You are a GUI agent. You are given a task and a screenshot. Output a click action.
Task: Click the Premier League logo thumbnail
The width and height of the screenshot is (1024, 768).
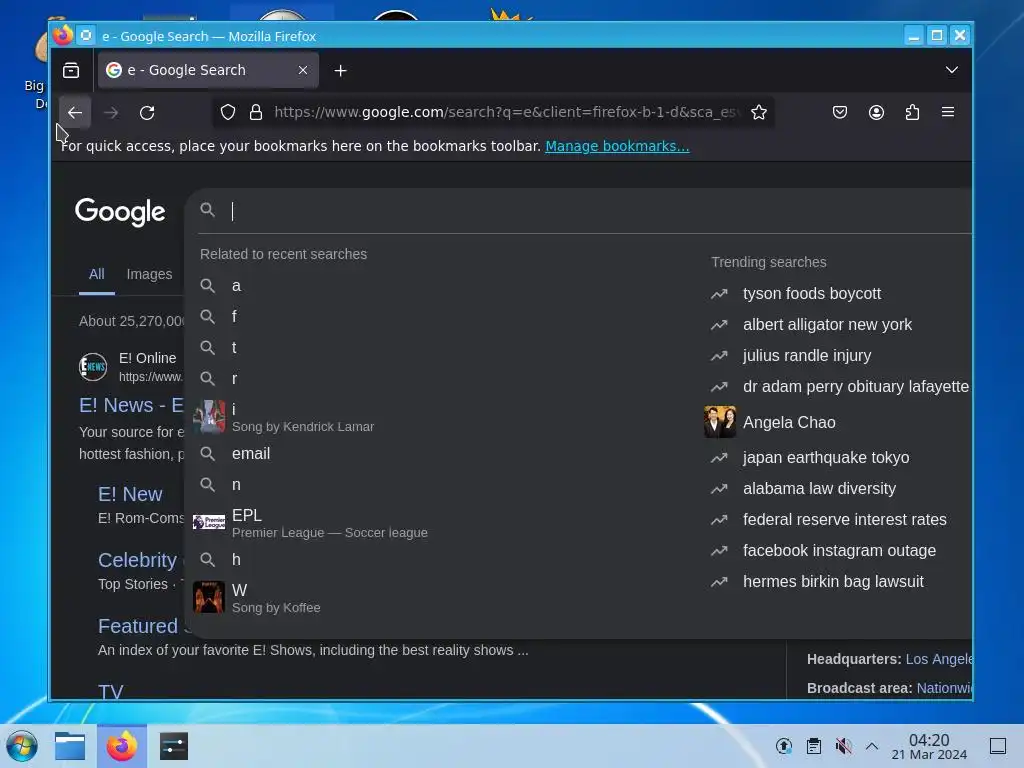tap(209, 522)
